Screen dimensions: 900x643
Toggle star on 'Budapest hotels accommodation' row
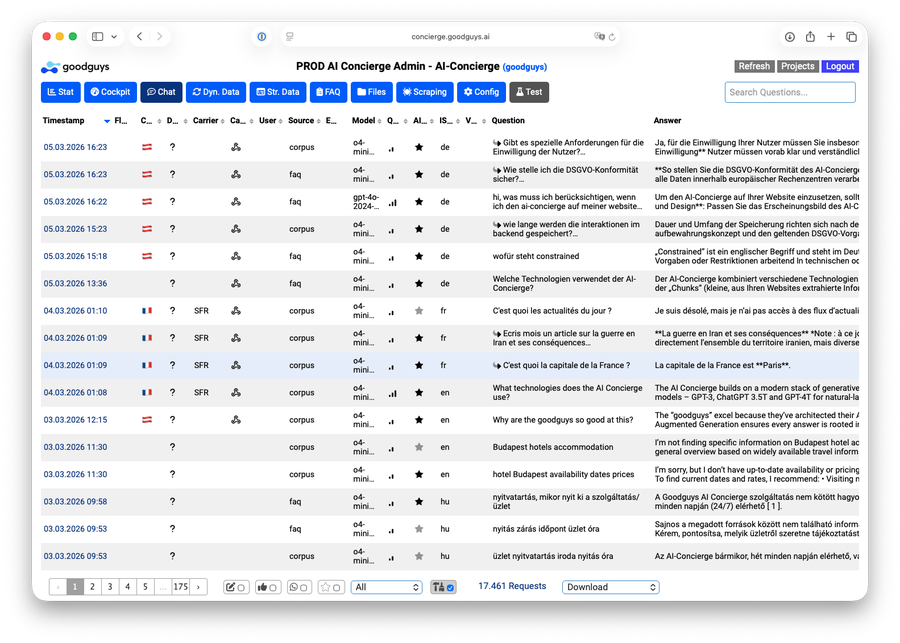click(419, 447)
